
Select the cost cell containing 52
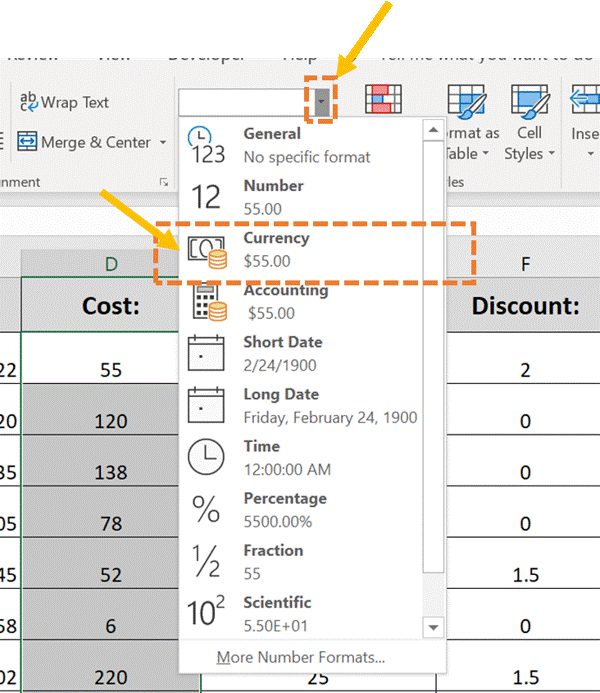click(x=100, y=564)
